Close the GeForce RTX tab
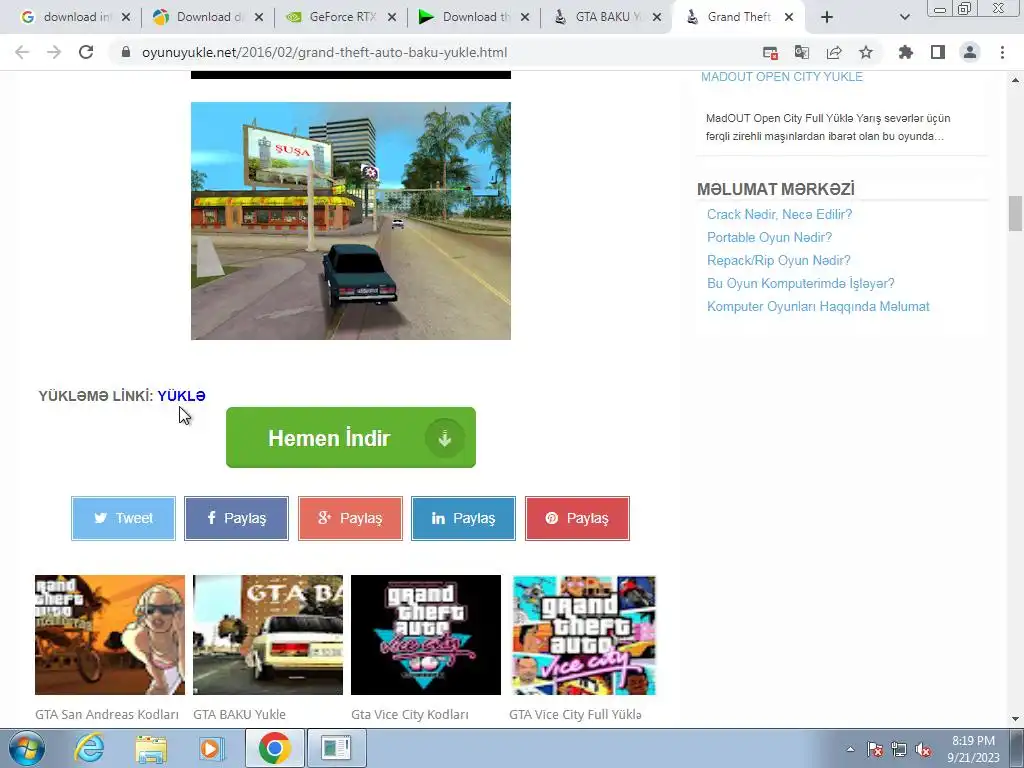The width and height of the screenshot is (1024, 768). 392,17
